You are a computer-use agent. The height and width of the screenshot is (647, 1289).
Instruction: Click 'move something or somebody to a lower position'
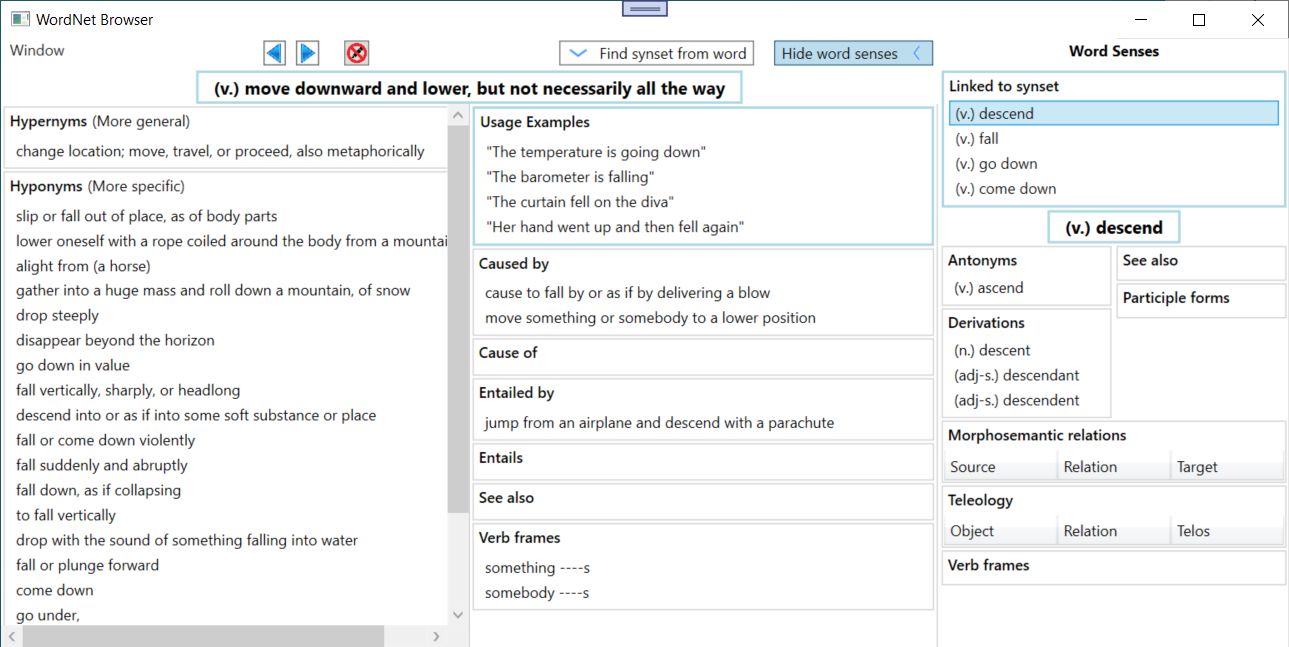(x=650, y=318)
